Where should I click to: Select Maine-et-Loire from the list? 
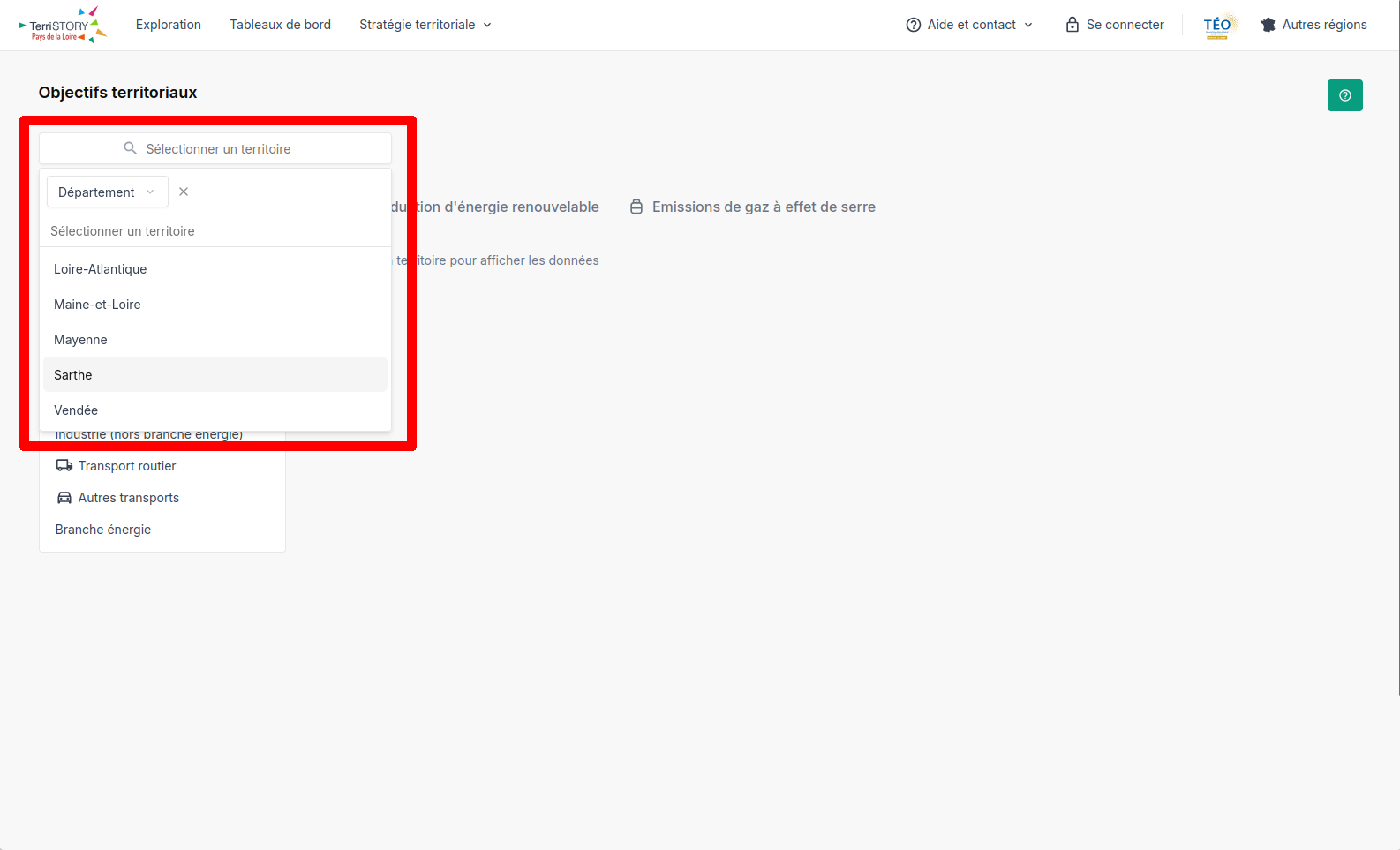pyautogui.click(x=215, y=305)
